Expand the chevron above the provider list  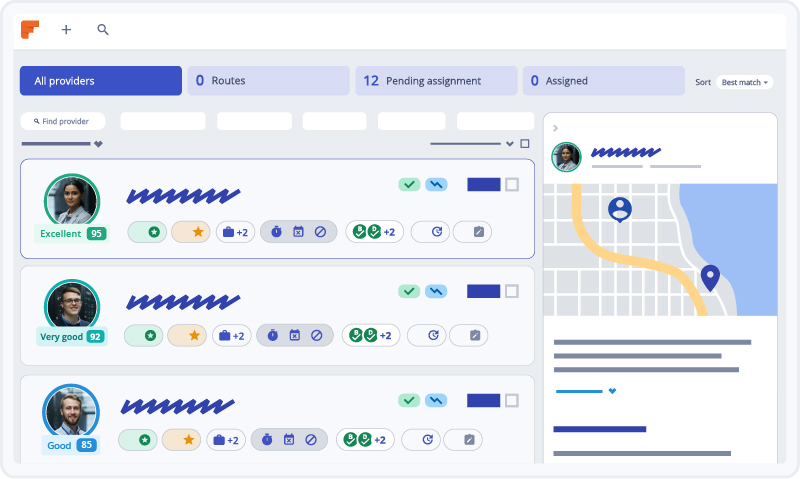510,144
